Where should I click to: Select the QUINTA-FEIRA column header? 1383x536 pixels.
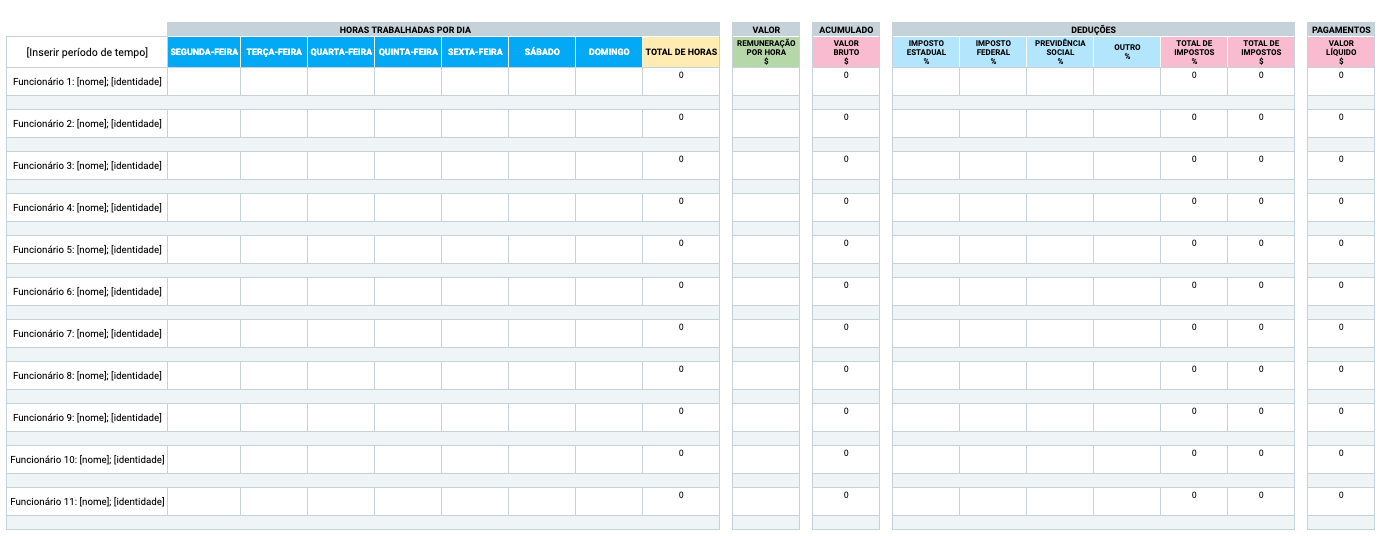408,52
